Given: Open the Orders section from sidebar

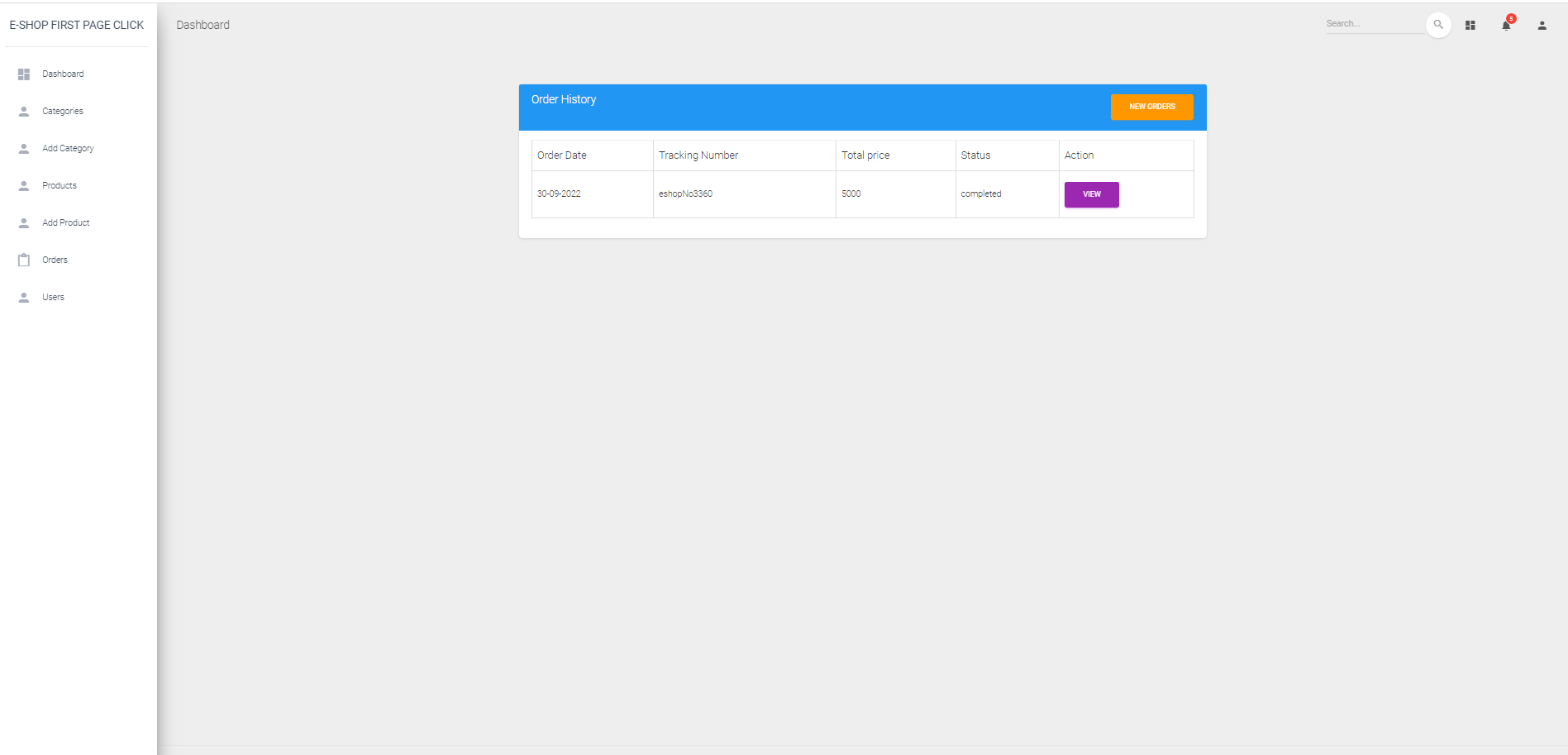Looking at the screenshot, I should click(x=55, y=259).
